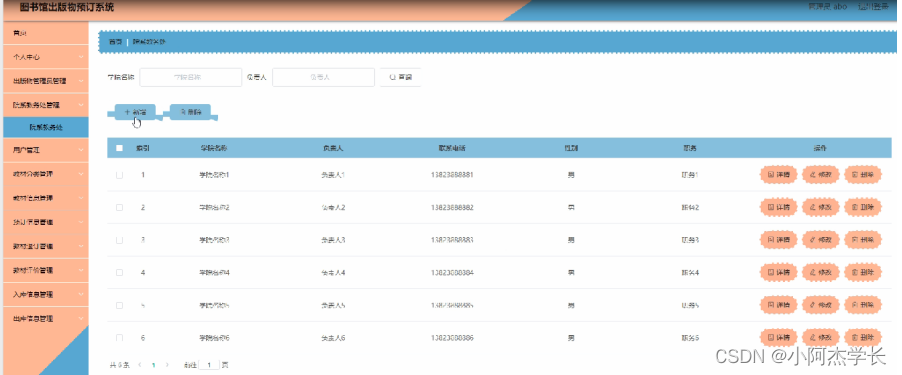Check the box for row 3
The width and height of the screenshot is (902, 375).
tap(119, 240)
